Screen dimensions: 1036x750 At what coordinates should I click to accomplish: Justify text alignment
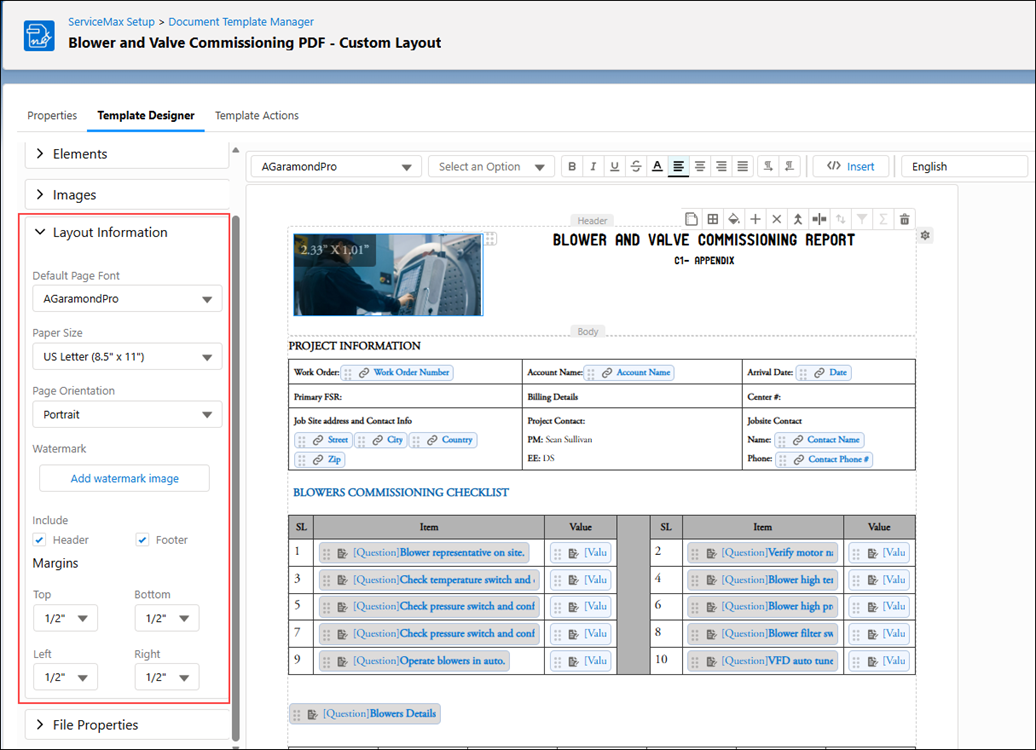pyautogui.click(x=743, y=167)
